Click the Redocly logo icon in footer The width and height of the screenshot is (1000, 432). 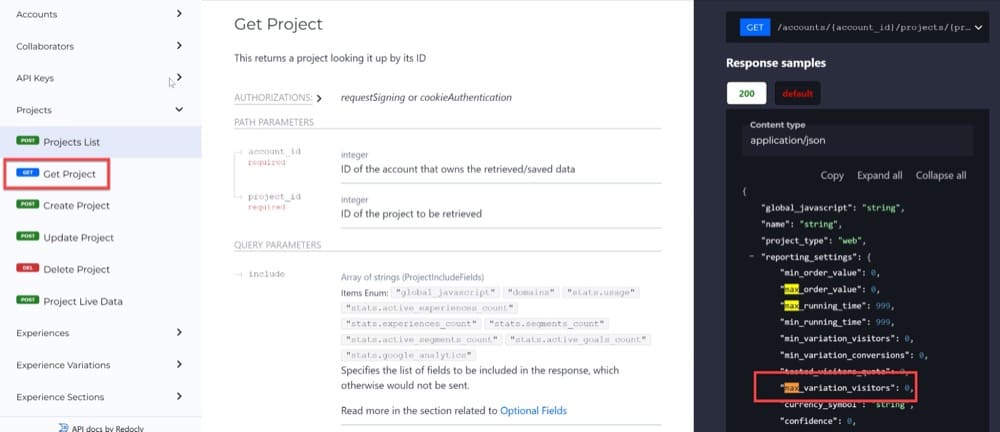[x=62, y=428]
